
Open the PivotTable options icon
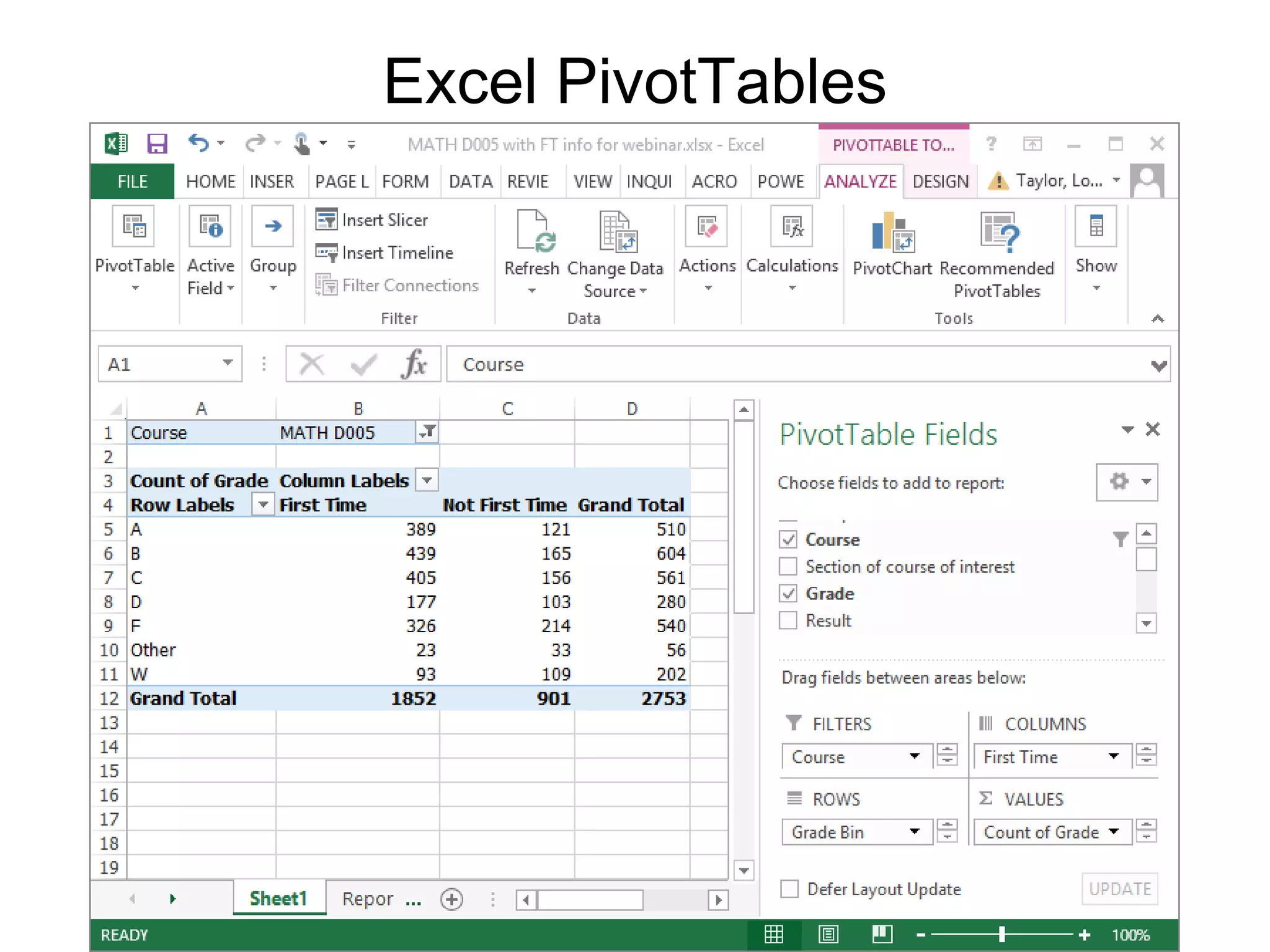coord(134,226)
